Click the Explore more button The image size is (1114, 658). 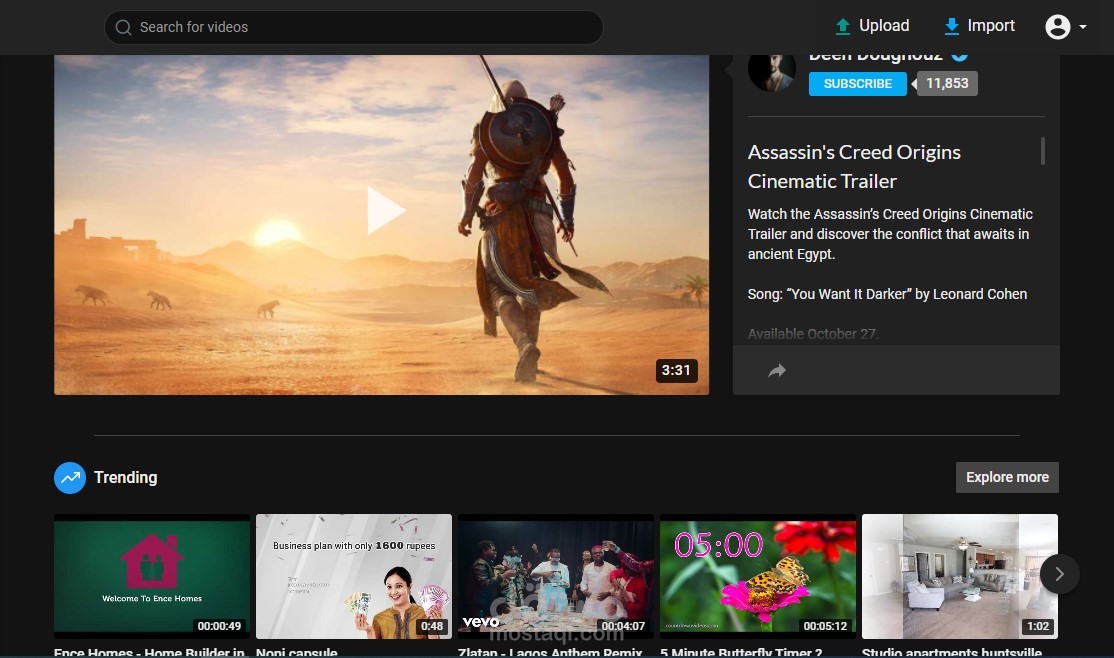[x=1007, y=478]
